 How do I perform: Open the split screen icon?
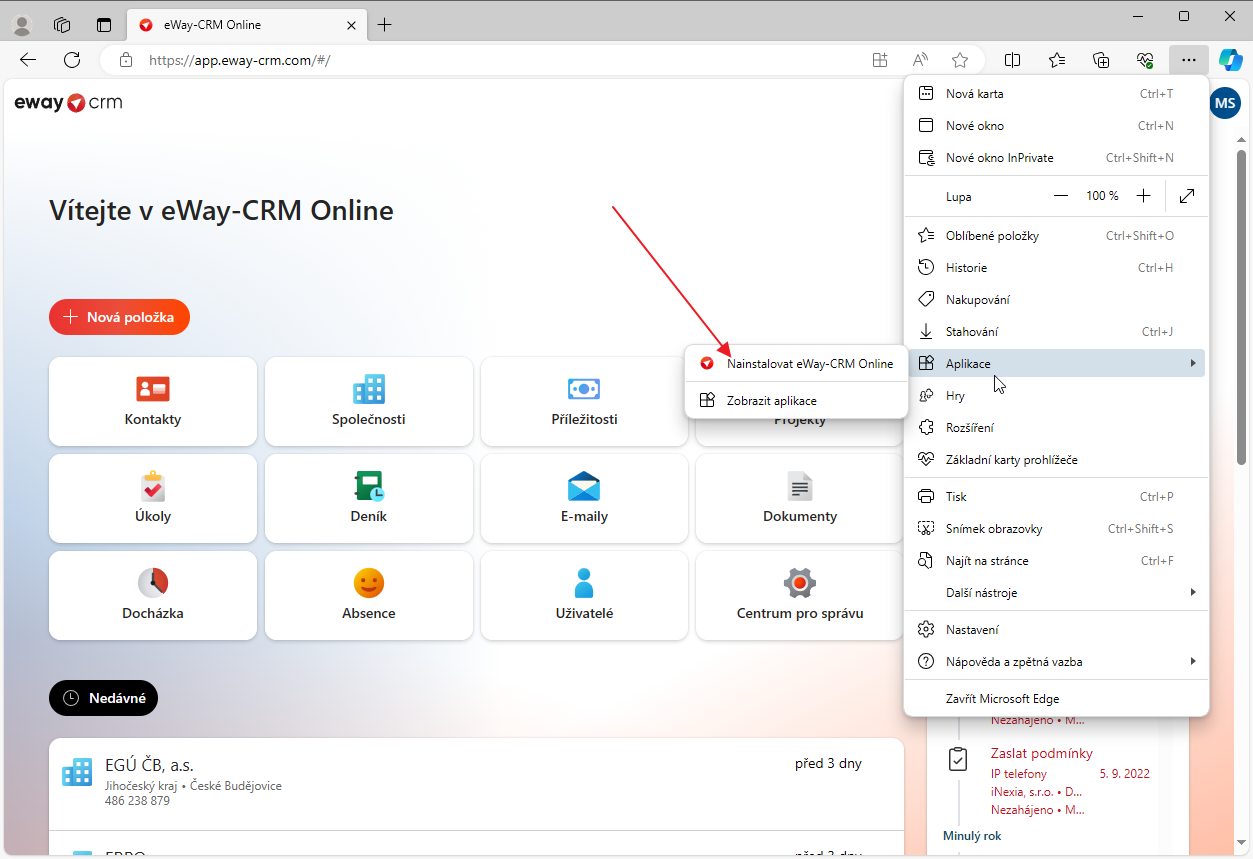coord(1012,60)
